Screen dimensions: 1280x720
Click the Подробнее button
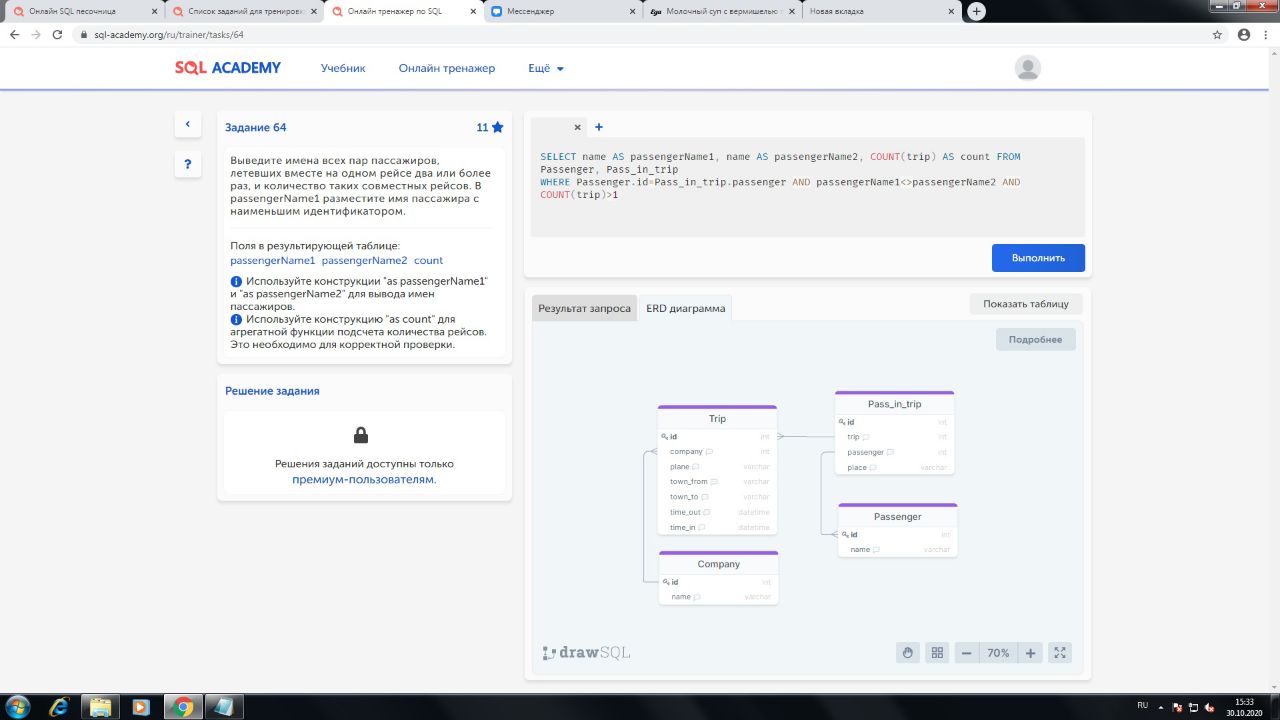coord(1035,339)
